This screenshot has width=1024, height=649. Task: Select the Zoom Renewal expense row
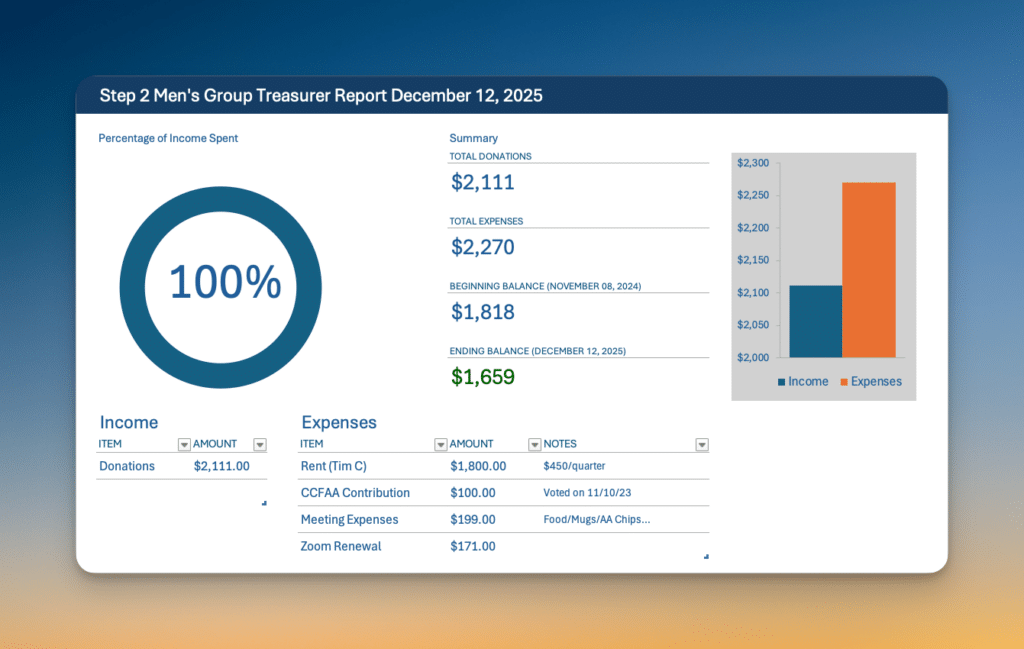pos(341,546)
